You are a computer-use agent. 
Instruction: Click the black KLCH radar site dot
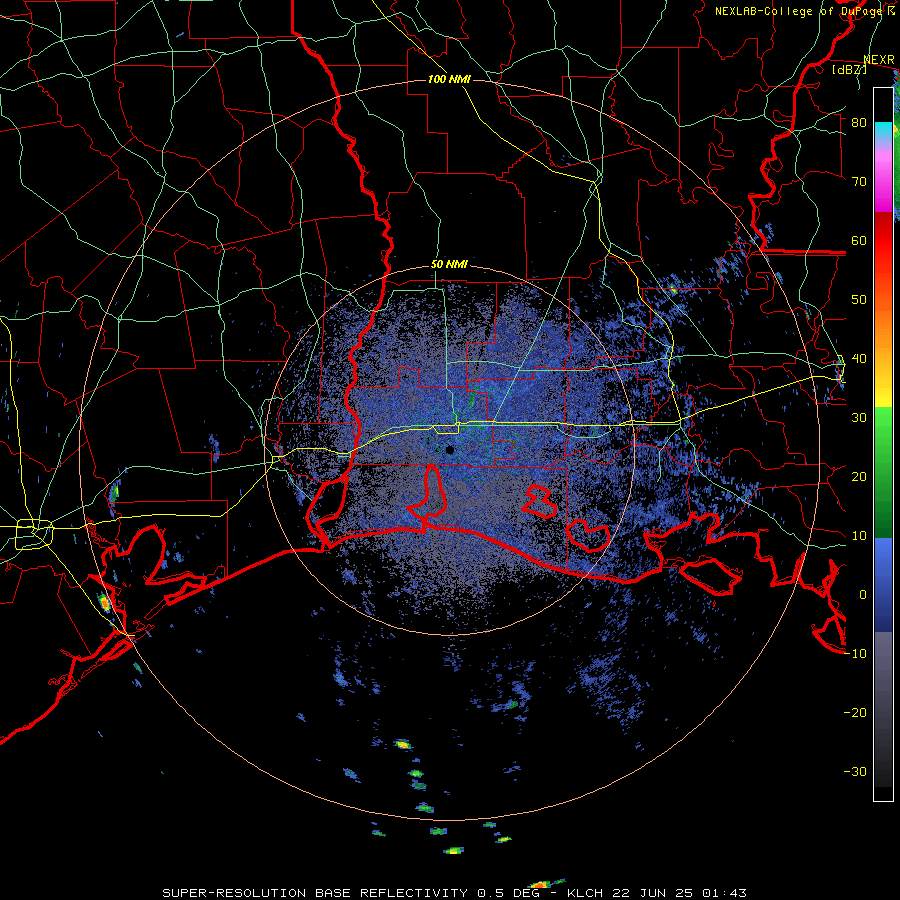pyautogui.click(x=450, y=450)
